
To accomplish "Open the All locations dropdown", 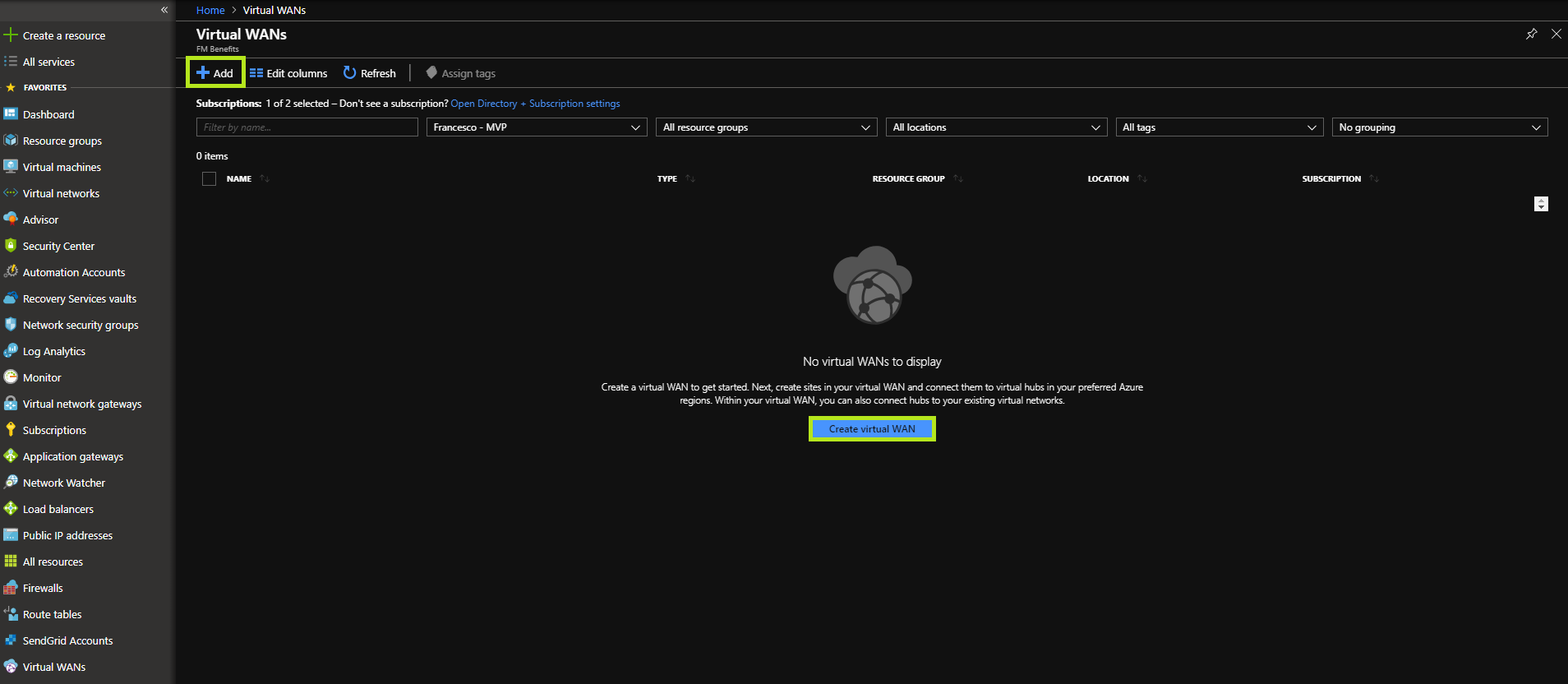I will [997, 127].
